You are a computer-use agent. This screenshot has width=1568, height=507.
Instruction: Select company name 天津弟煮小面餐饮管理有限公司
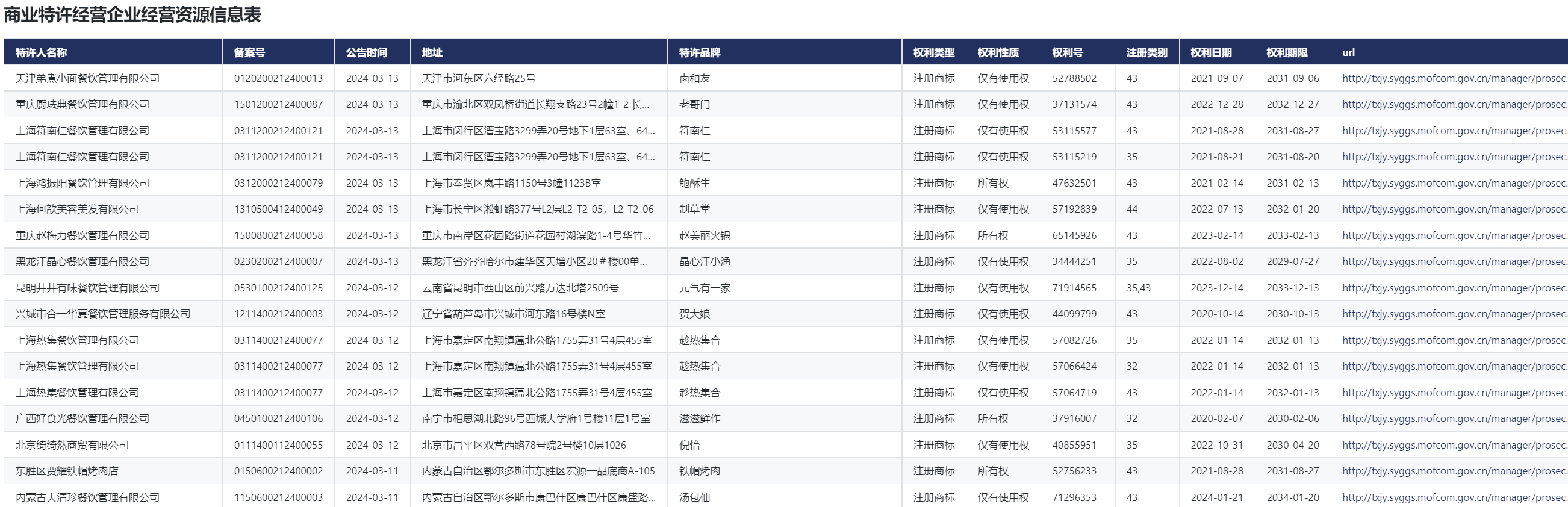pyautogui.click(x=88, y=78)
